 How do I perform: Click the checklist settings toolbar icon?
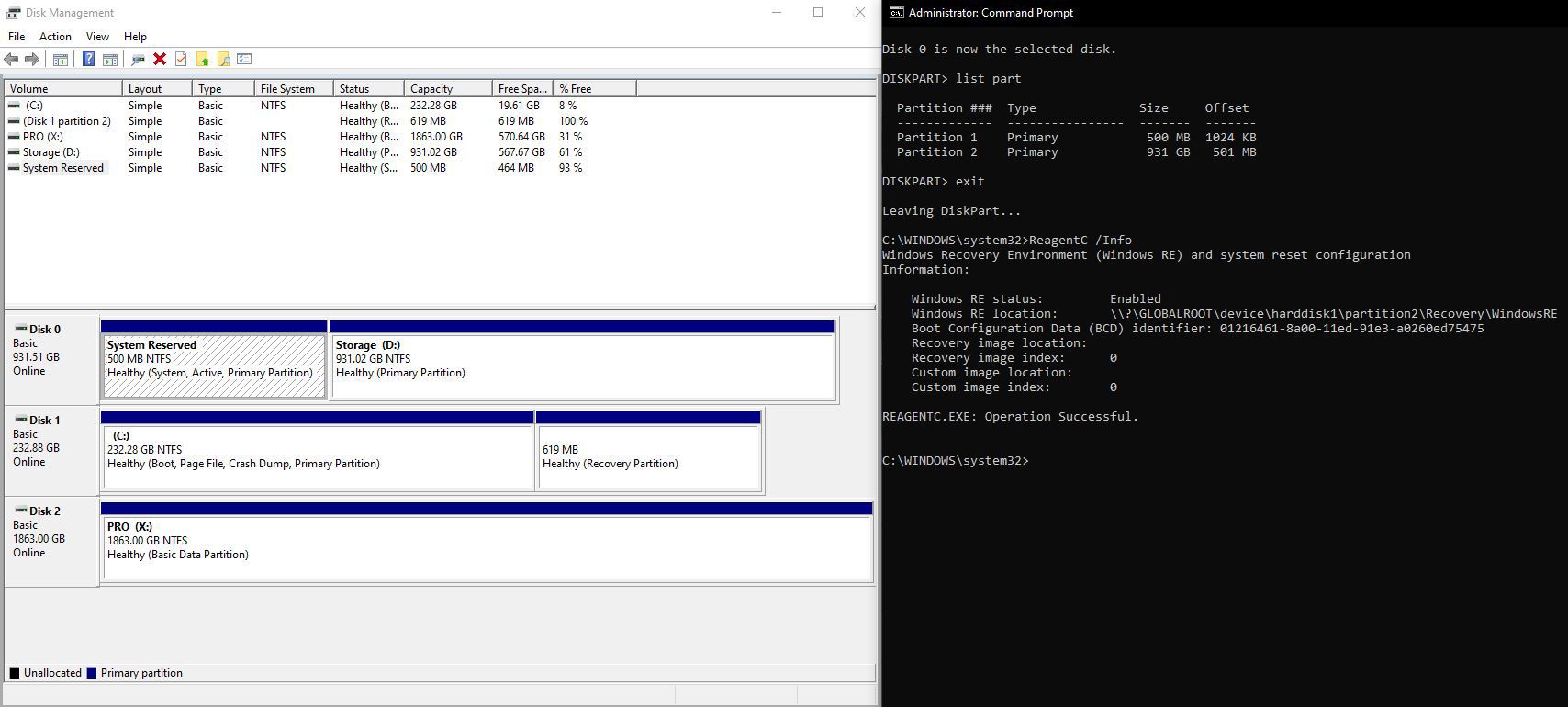click(x=244, y=59)
